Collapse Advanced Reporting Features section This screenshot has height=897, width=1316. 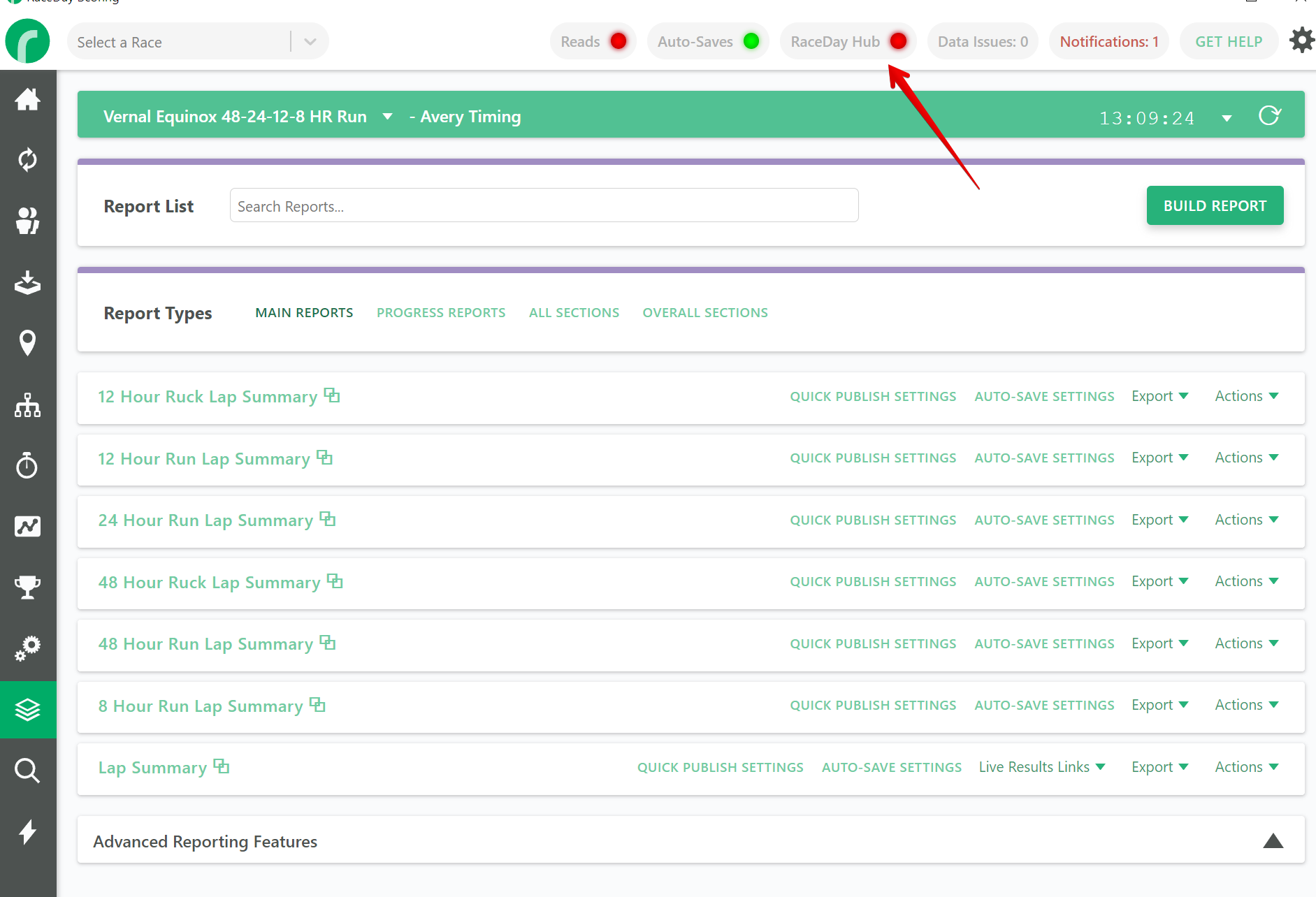click(1273, 840)
